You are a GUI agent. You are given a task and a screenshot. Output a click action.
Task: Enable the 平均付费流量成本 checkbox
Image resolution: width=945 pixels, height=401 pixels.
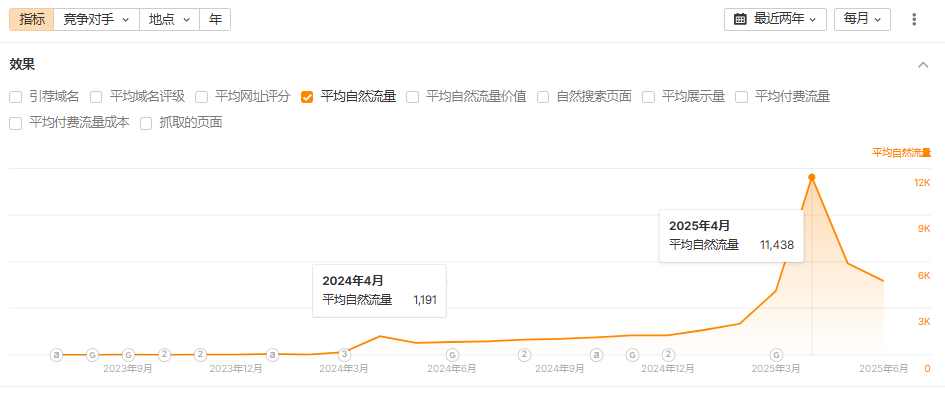pyautogui.click(x=16, y=123)
